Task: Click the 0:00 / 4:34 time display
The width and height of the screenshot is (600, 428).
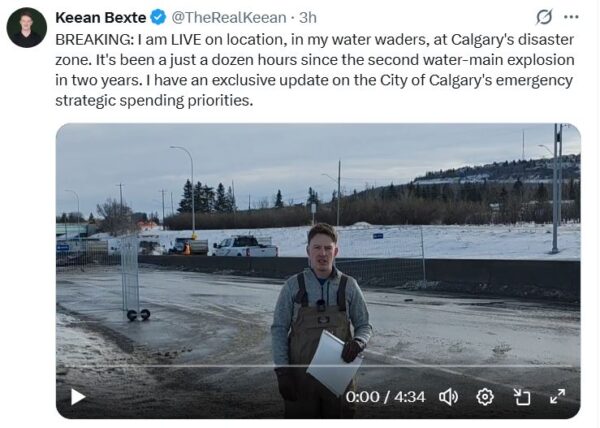Action: 386,397
